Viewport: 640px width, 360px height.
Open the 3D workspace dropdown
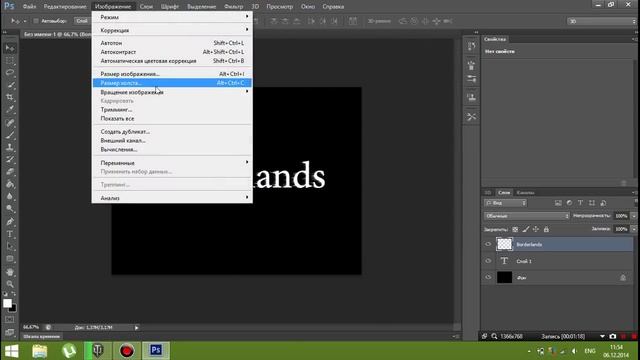(602, 21)
